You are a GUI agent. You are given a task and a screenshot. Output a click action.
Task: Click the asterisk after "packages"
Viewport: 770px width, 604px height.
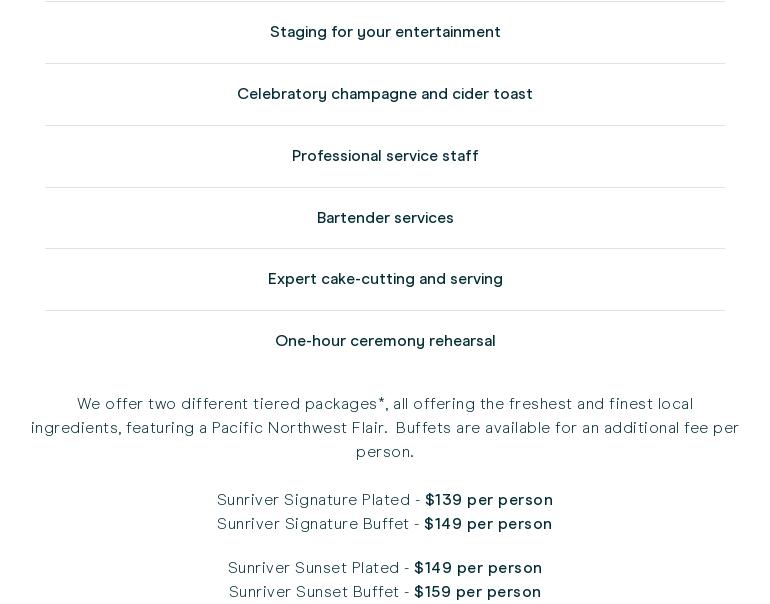(x=381, y=402)
